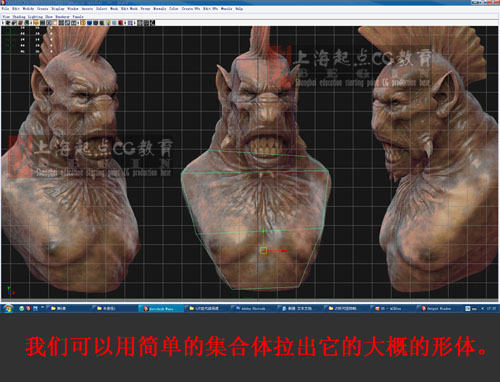Select the yellow move manipulator center handle

click(x=263, y=250)
